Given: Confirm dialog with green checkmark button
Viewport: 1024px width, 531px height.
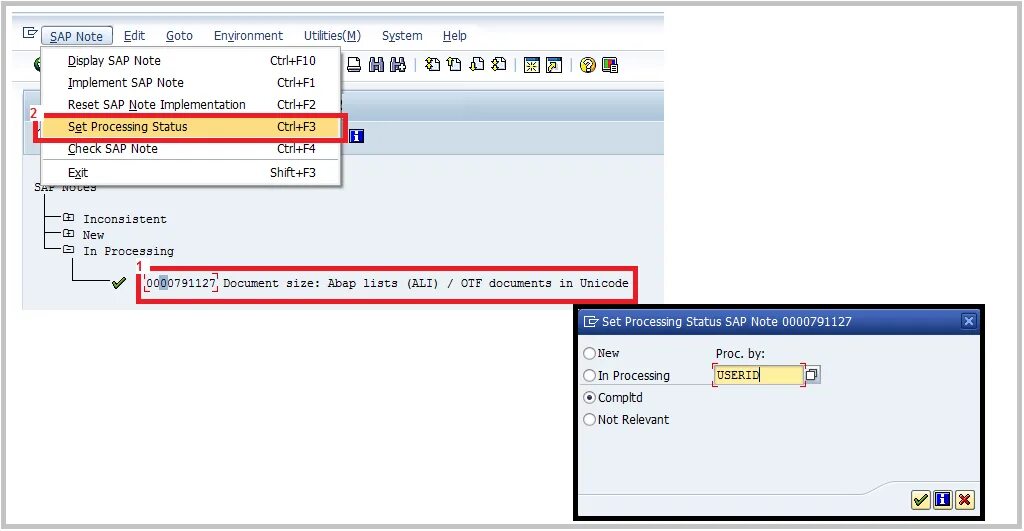Looking at the screenshot, I should click(x=920, y=500).
